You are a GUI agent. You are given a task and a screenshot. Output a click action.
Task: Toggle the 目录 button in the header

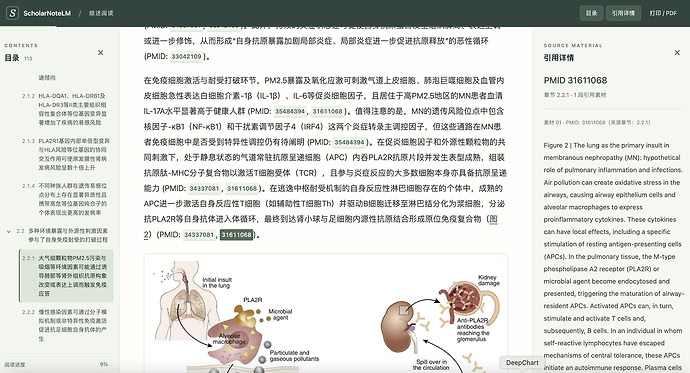point(591,13)
